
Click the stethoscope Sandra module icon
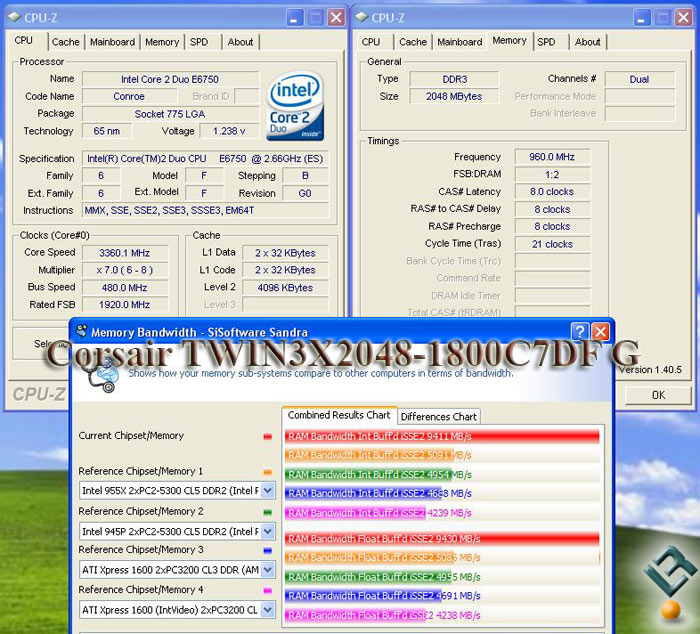(x=103, y=374)
